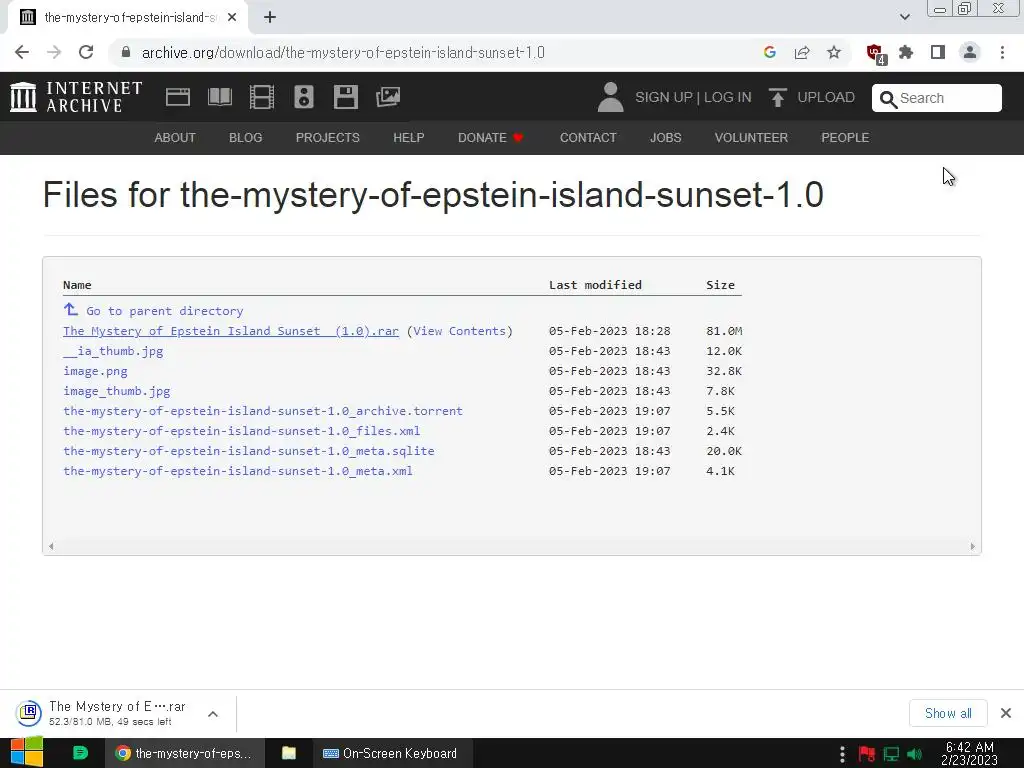Open the Chrome profile avatar

pos(970,52)
